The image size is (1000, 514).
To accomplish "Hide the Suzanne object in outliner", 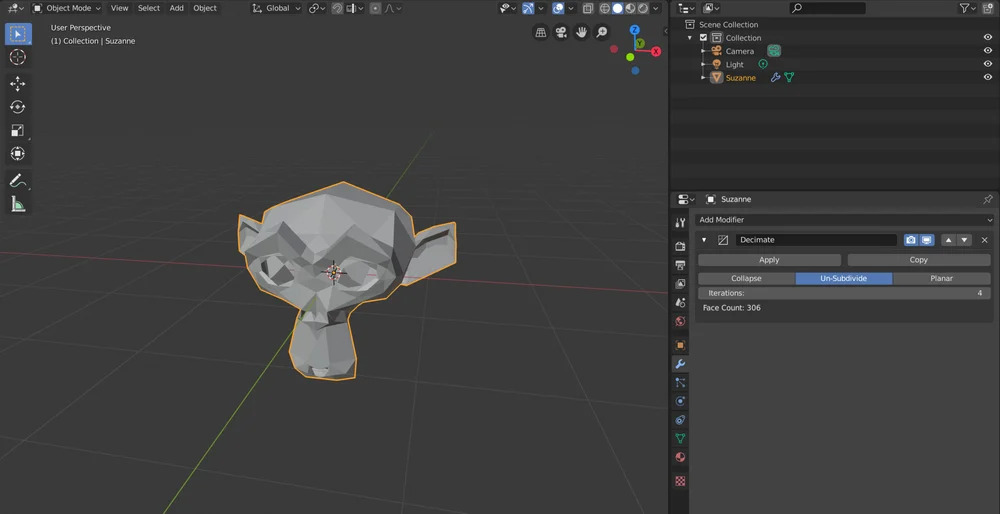I will click(987, 77).
